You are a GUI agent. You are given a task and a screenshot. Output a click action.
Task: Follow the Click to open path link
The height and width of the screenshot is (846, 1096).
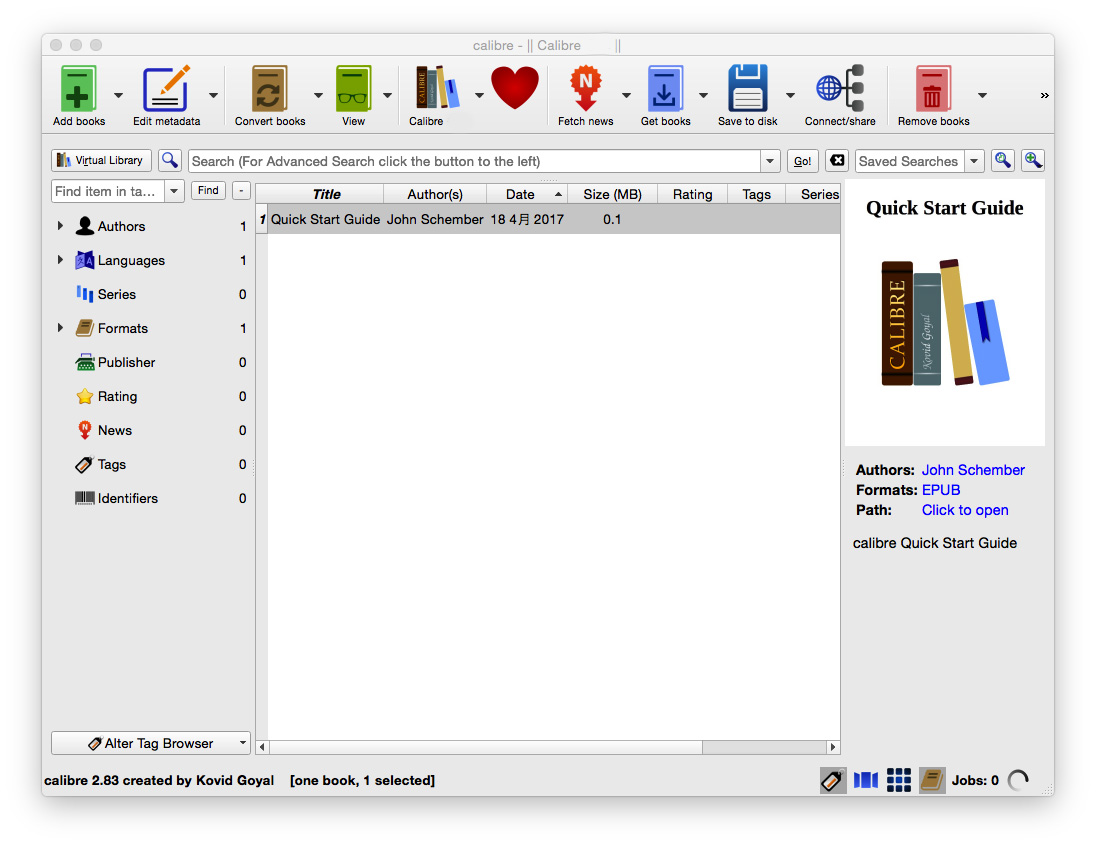[x=964, y=510]
